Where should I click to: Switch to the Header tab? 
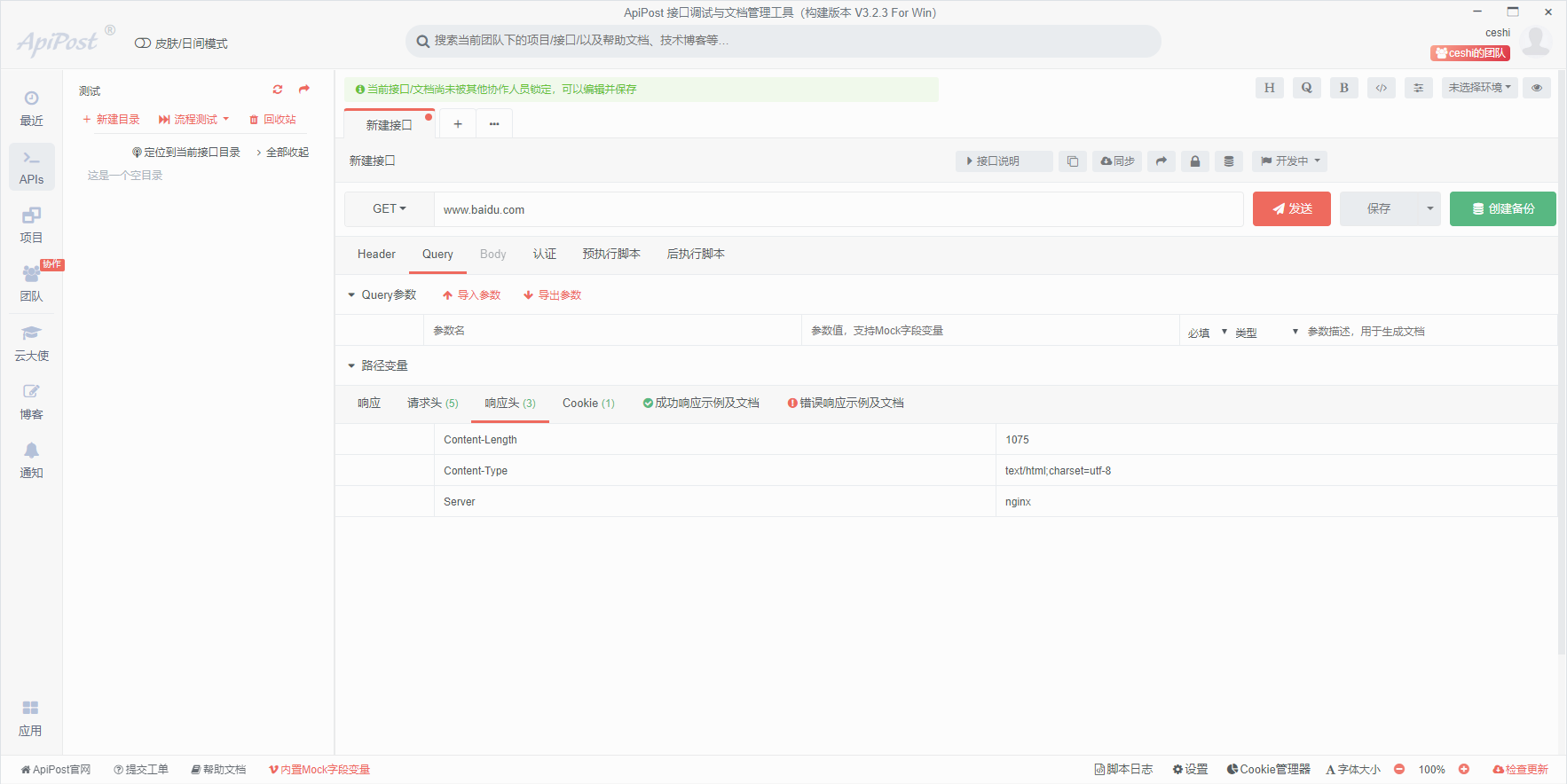(376, 255)
